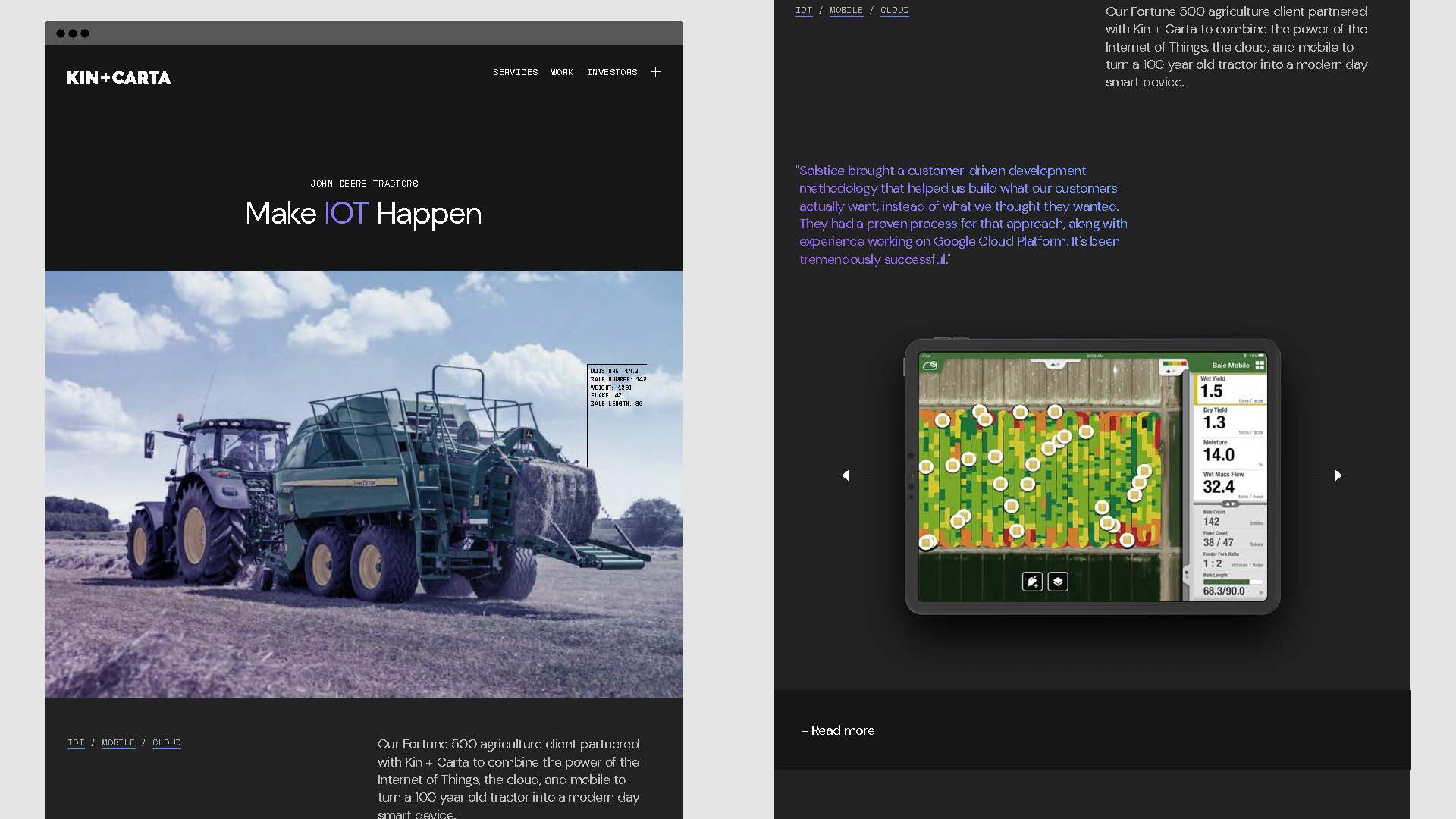This screenshot has height=819, width=1456.
Task: Click the tablet mockup image
Action: (x=1092, y=477)
